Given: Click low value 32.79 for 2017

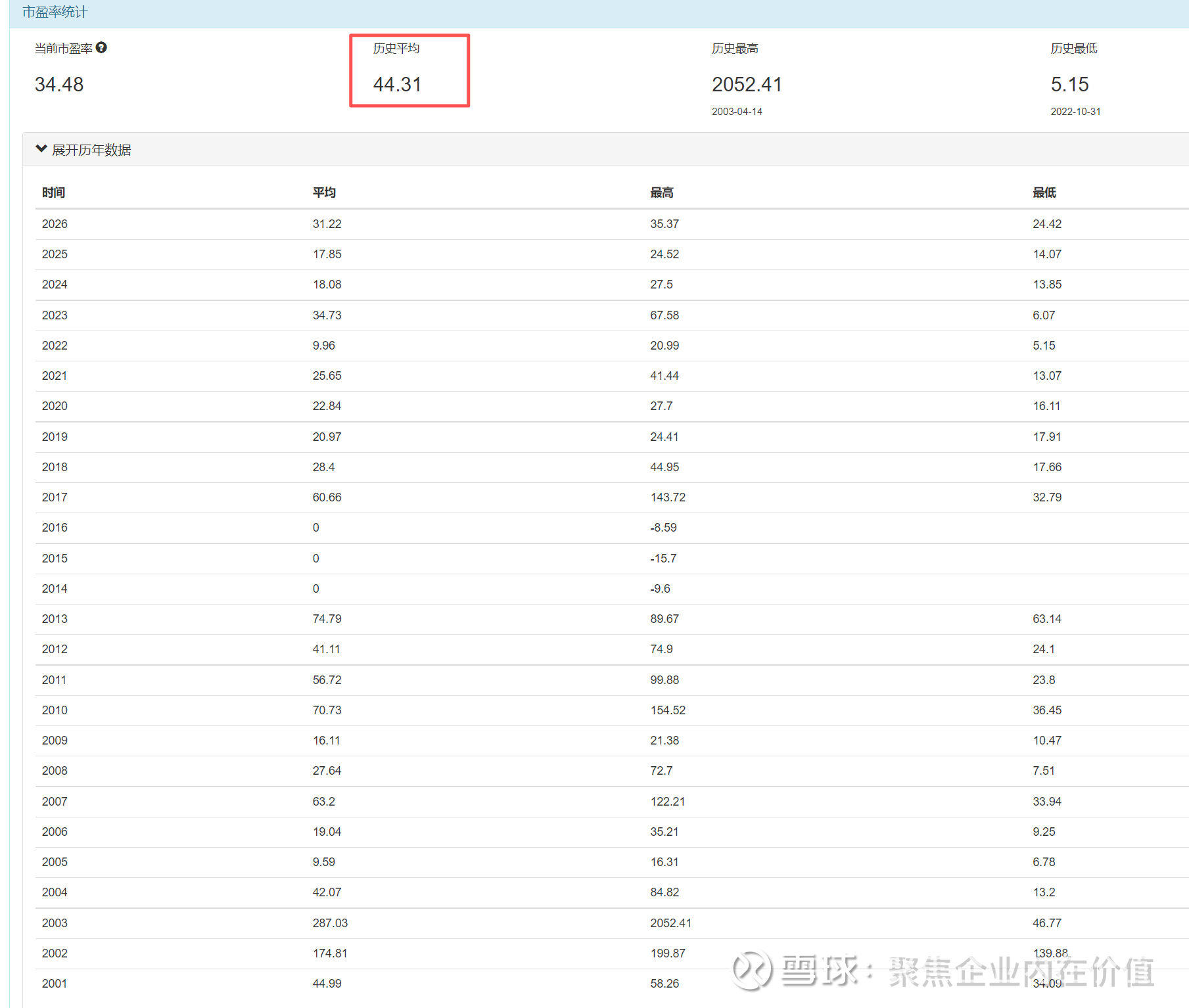Looking at the screenshot, I should [x=1047, y=497].
